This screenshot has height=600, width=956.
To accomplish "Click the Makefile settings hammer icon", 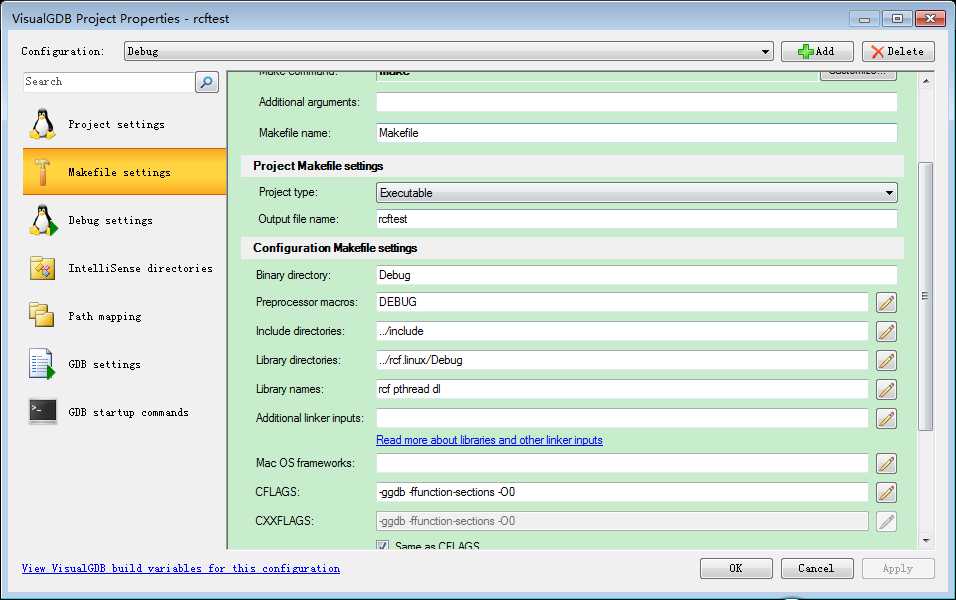I will (42, 172).
